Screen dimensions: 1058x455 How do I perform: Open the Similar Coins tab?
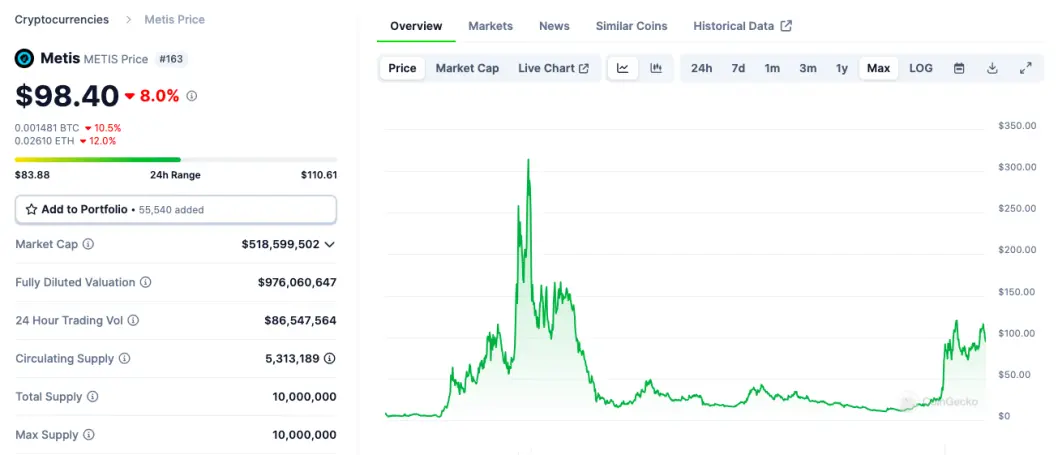tap(632, 26)
